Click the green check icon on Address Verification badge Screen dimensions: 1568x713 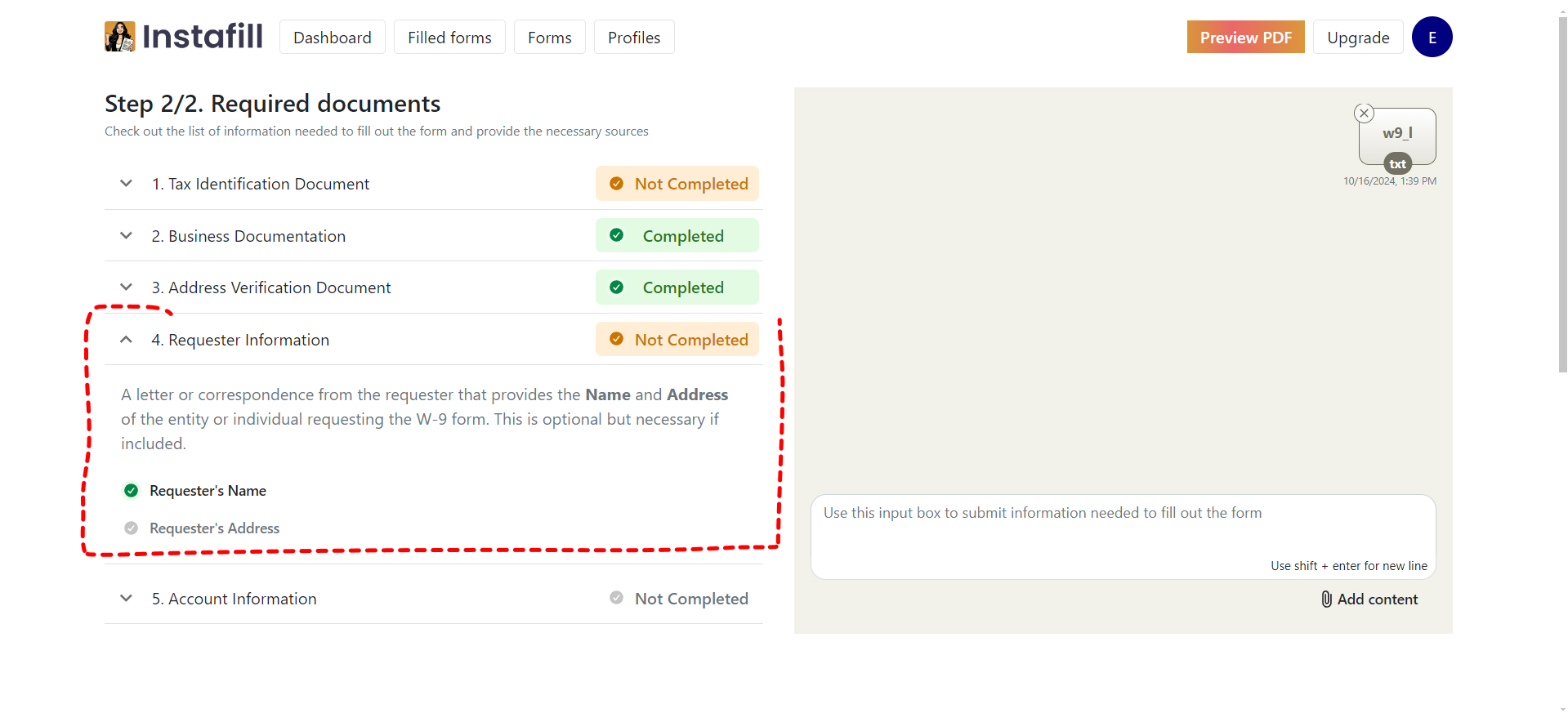point(617,287)
